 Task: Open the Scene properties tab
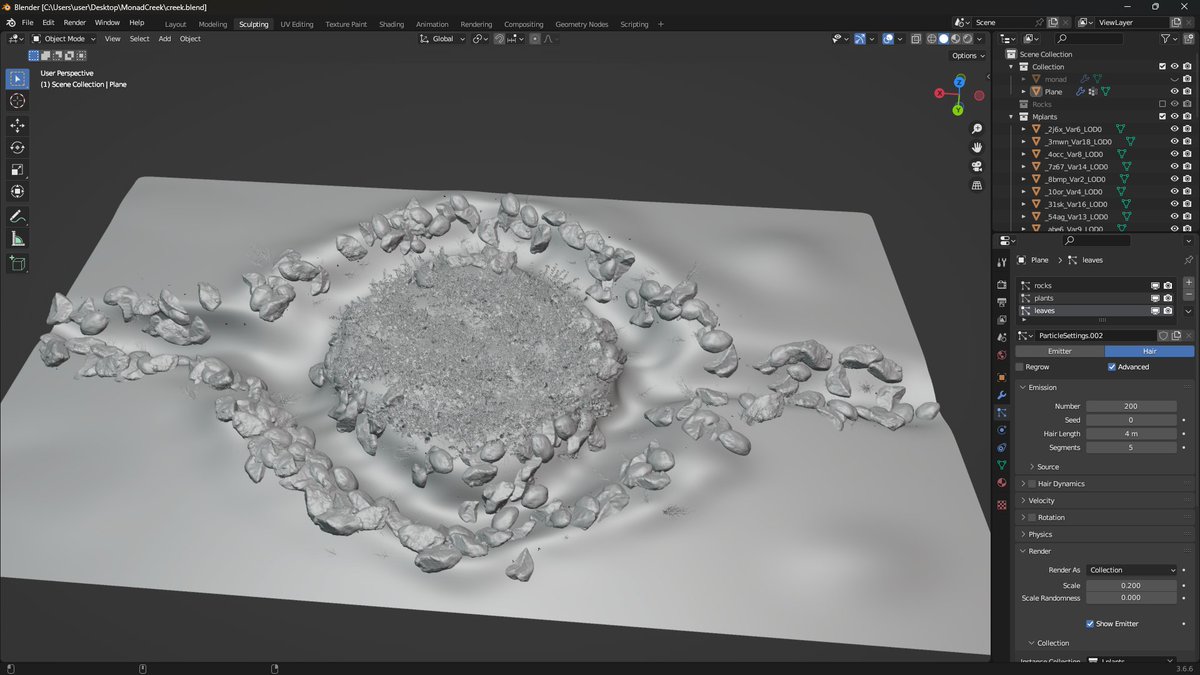tap(1002, 337)
